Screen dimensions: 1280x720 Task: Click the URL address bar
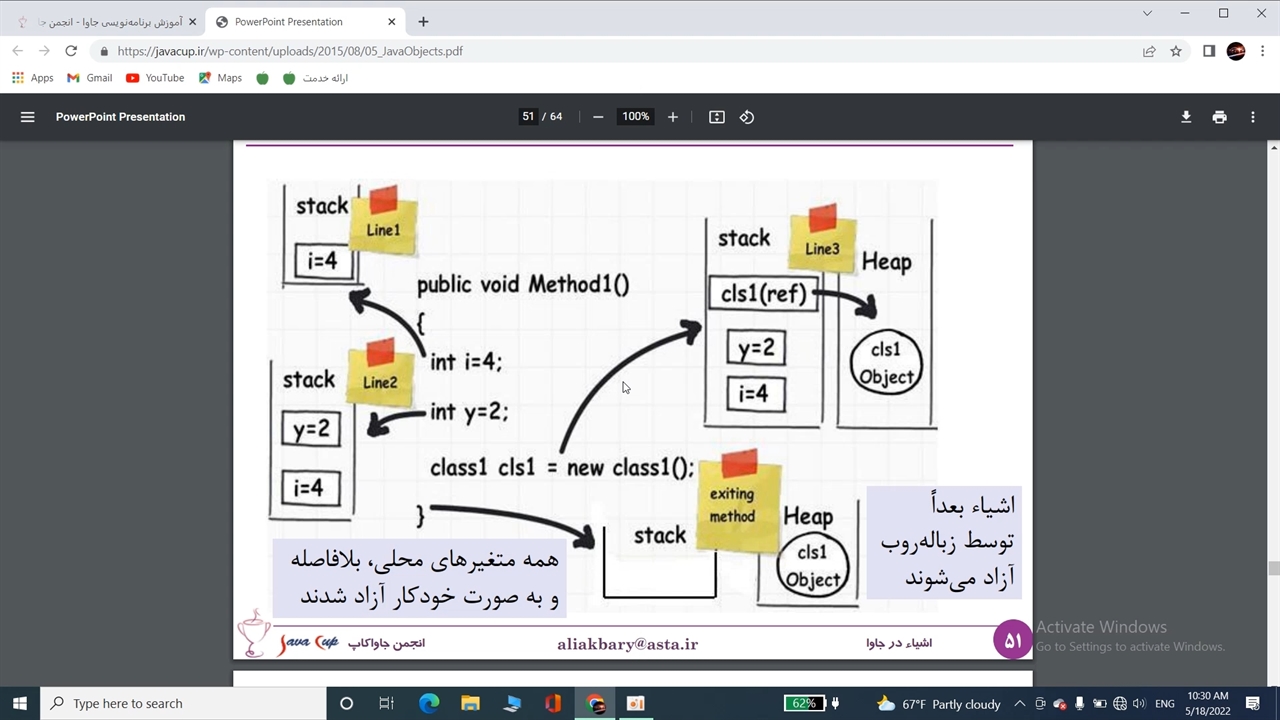(600, 51)
